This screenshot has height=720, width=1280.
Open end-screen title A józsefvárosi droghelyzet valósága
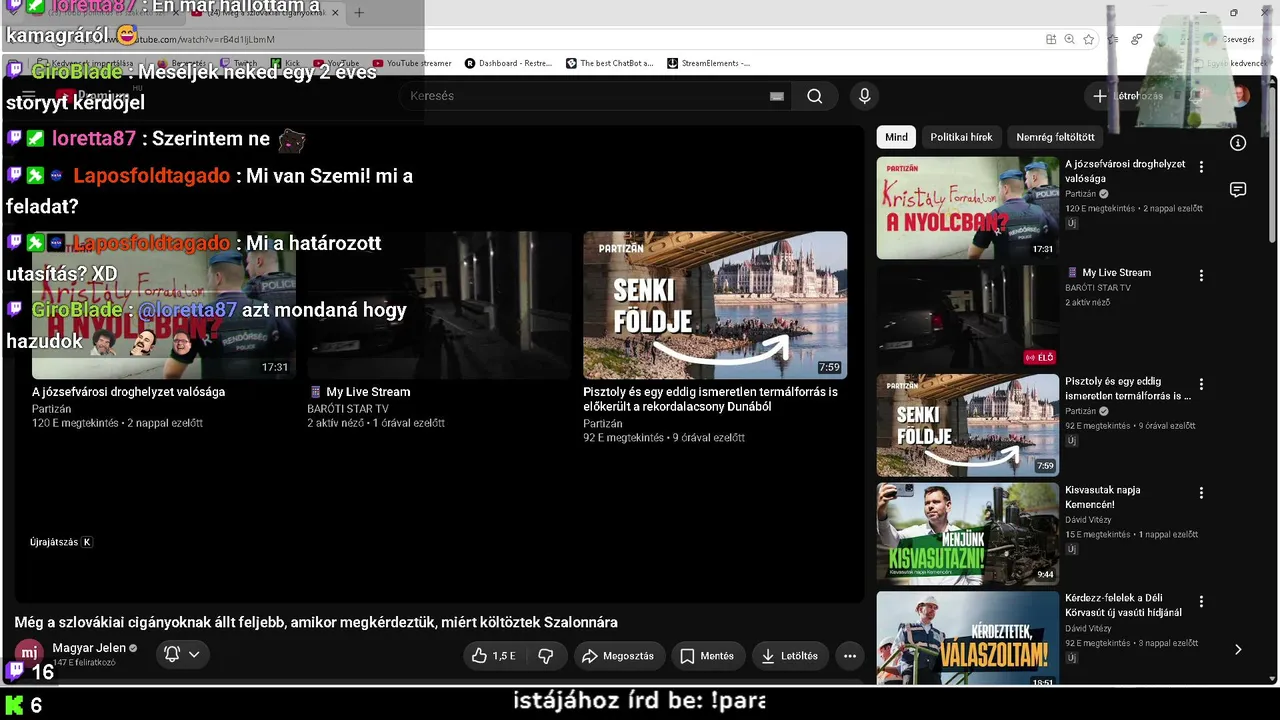click(128, 392)
